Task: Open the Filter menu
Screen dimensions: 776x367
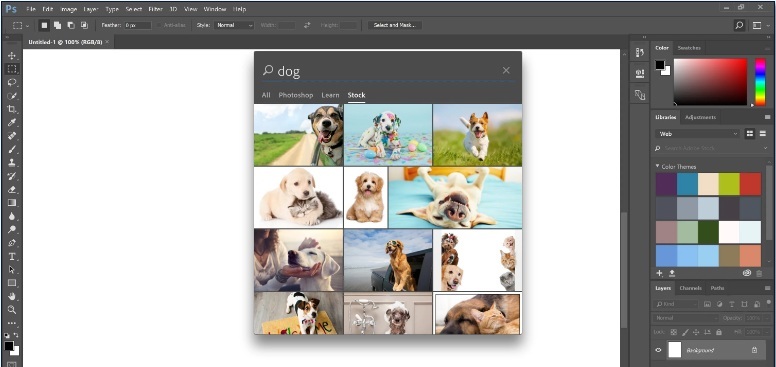Action: click(155, 9)
